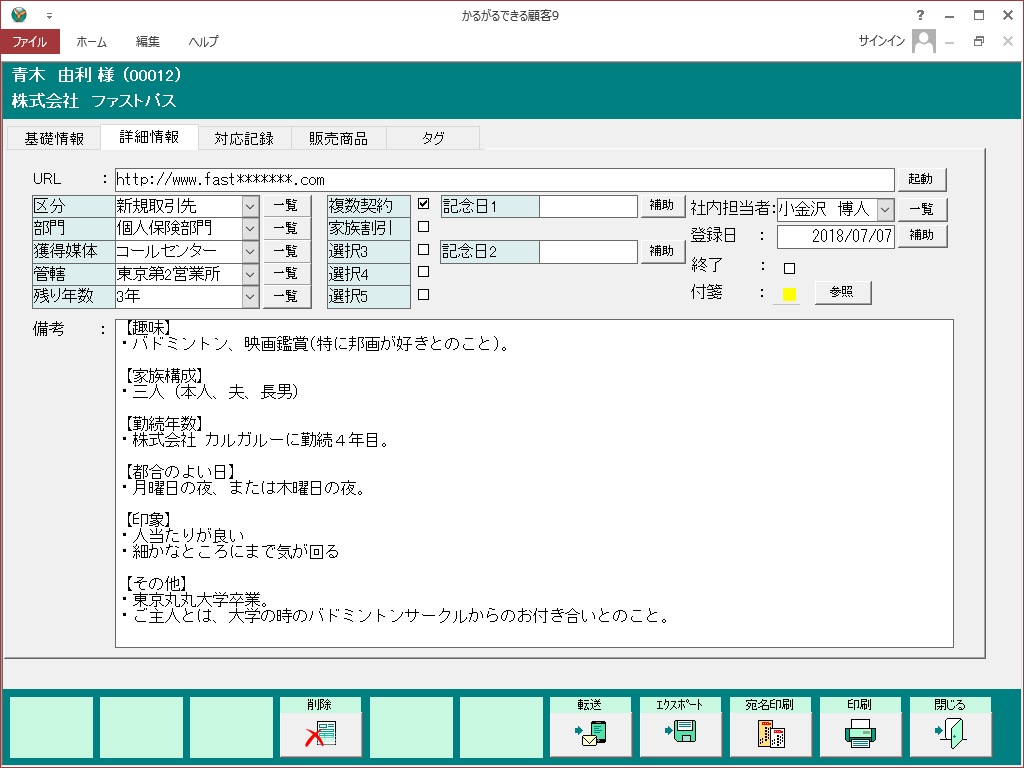This screenshot has width=1024, height=768.
Task: Switch to the 対応記録 tab
Action: (x=244, y=138)
